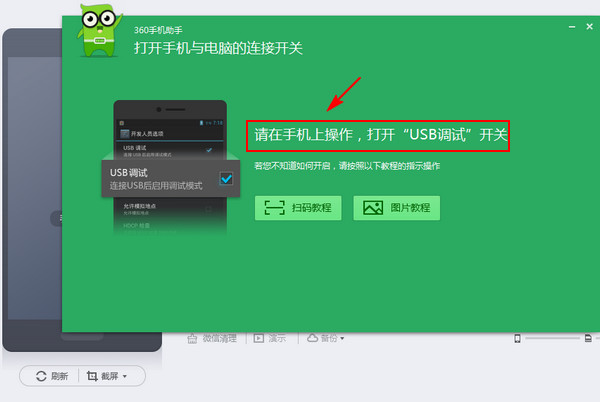Click the small phone icon left of slider

(x=517, y=338)
